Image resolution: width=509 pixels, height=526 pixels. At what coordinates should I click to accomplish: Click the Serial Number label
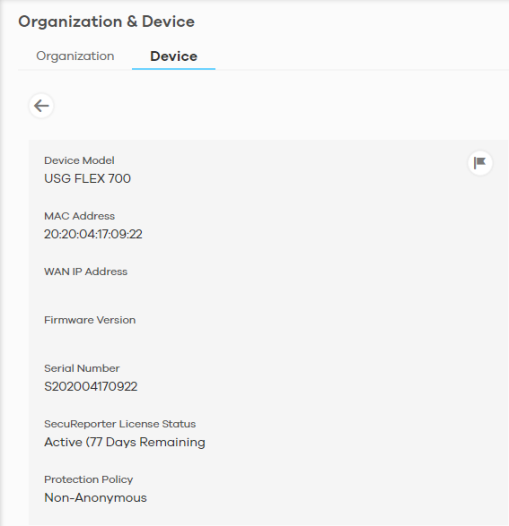pos(82,368)
